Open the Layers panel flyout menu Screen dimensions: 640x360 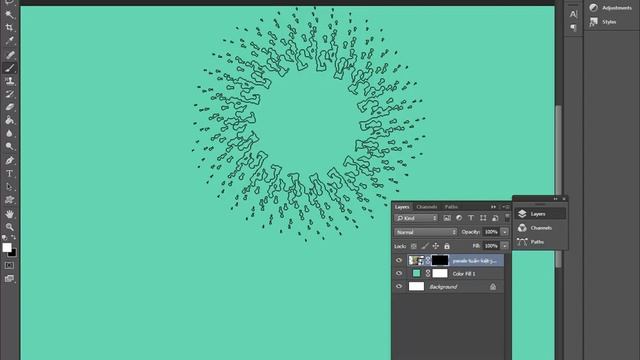tap(506, 207)
